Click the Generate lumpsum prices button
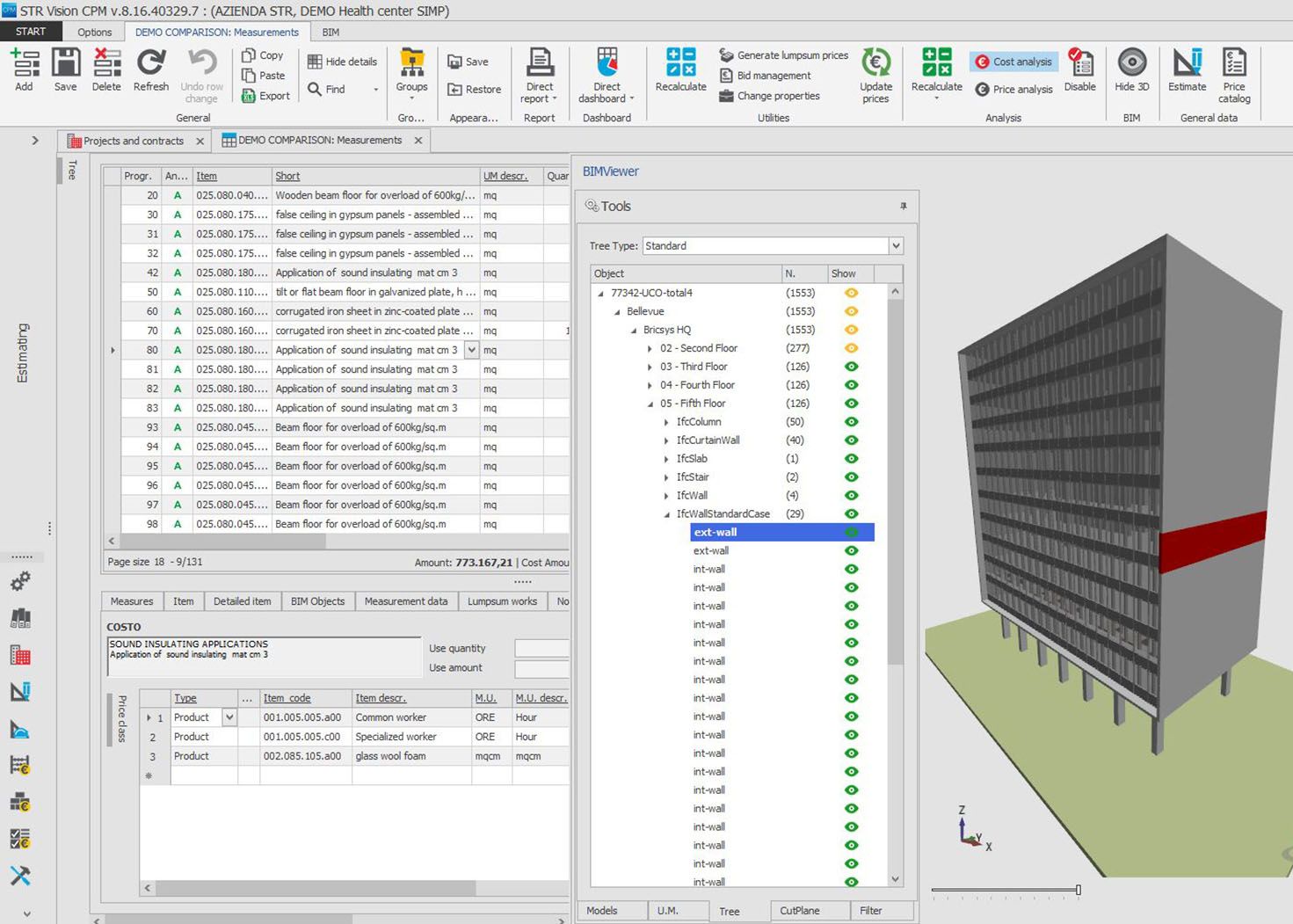The height and width of the screenshot is (924, 1293). [x=784, y=55]
